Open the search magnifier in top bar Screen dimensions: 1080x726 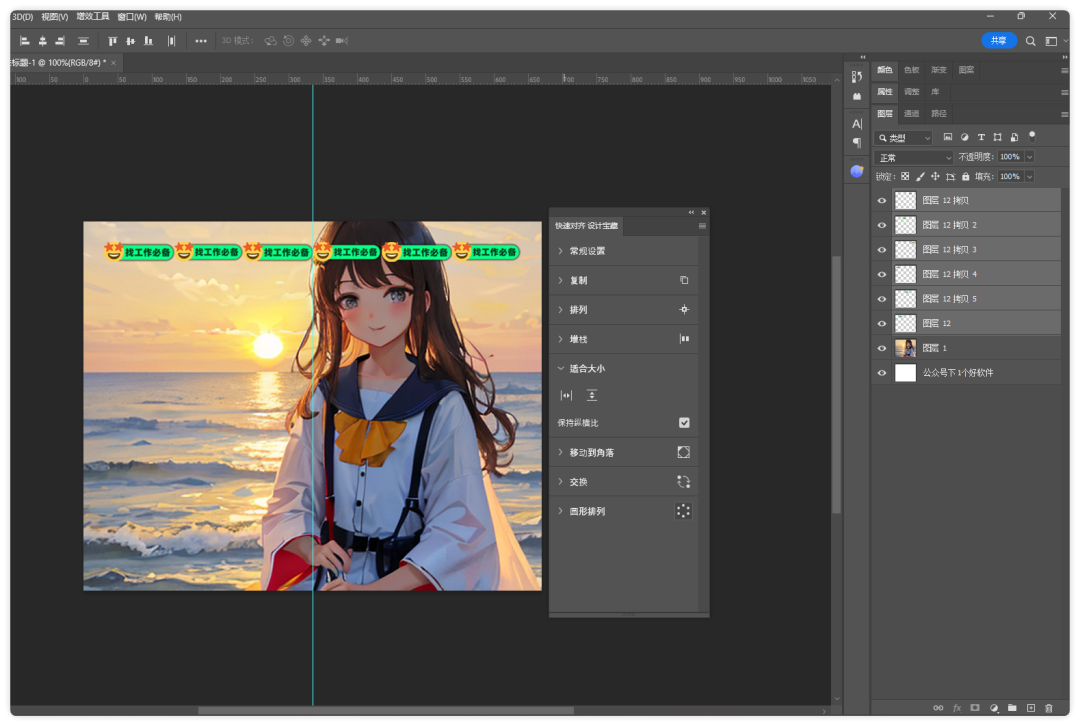pos(1031,41)
